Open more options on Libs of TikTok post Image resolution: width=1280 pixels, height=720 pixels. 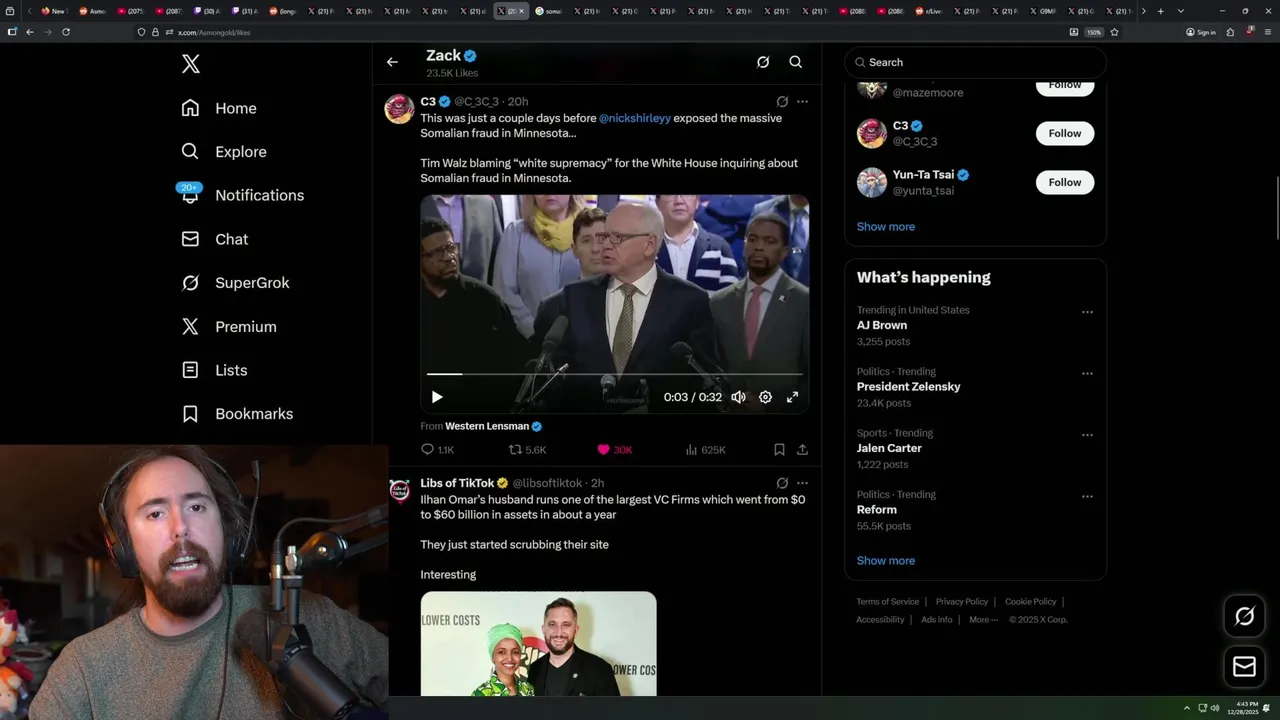point(802,483)
